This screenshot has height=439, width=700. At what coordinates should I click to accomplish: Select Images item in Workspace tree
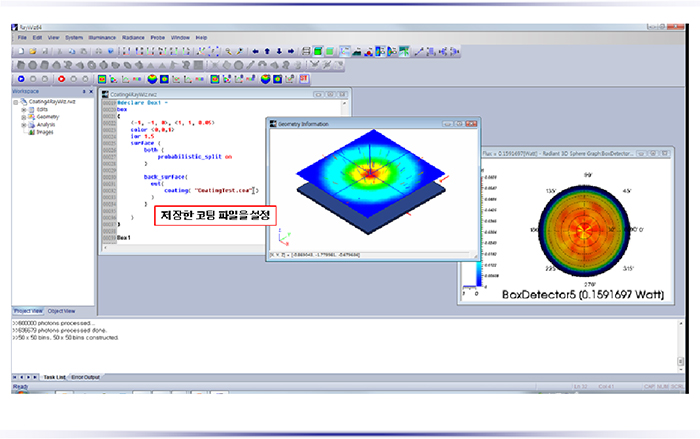tap(45, 132)
